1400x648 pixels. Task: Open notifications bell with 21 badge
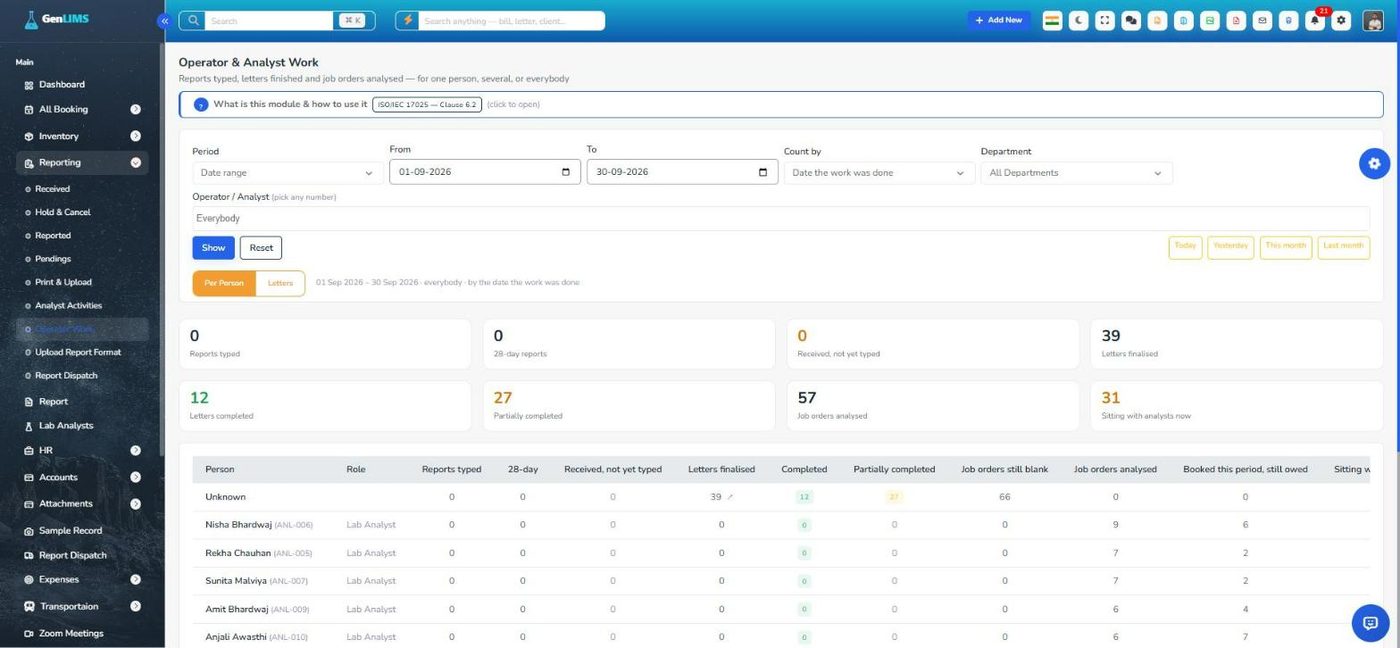(x=1316, y=20)
